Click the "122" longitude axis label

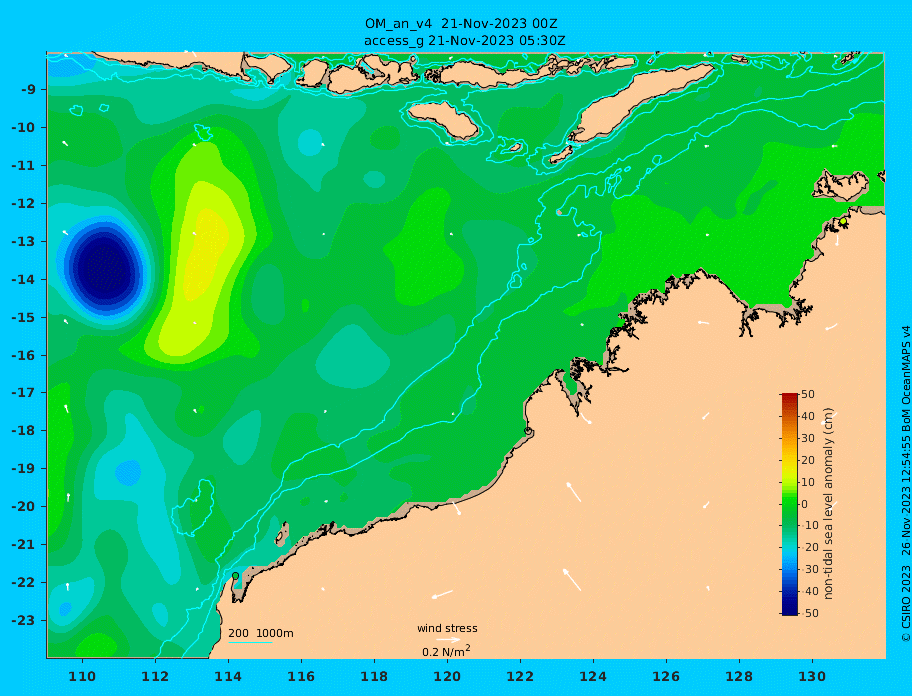click(521, 676)
